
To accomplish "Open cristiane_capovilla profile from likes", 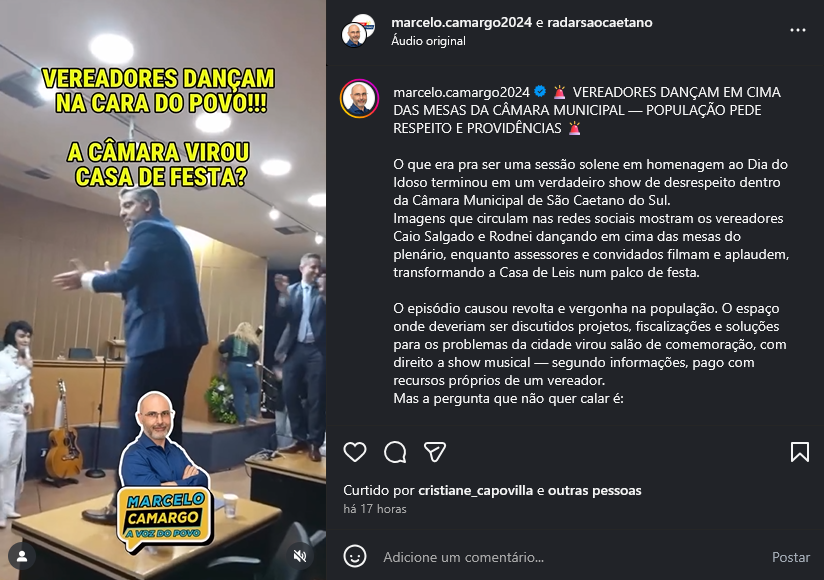I will 475,491.
